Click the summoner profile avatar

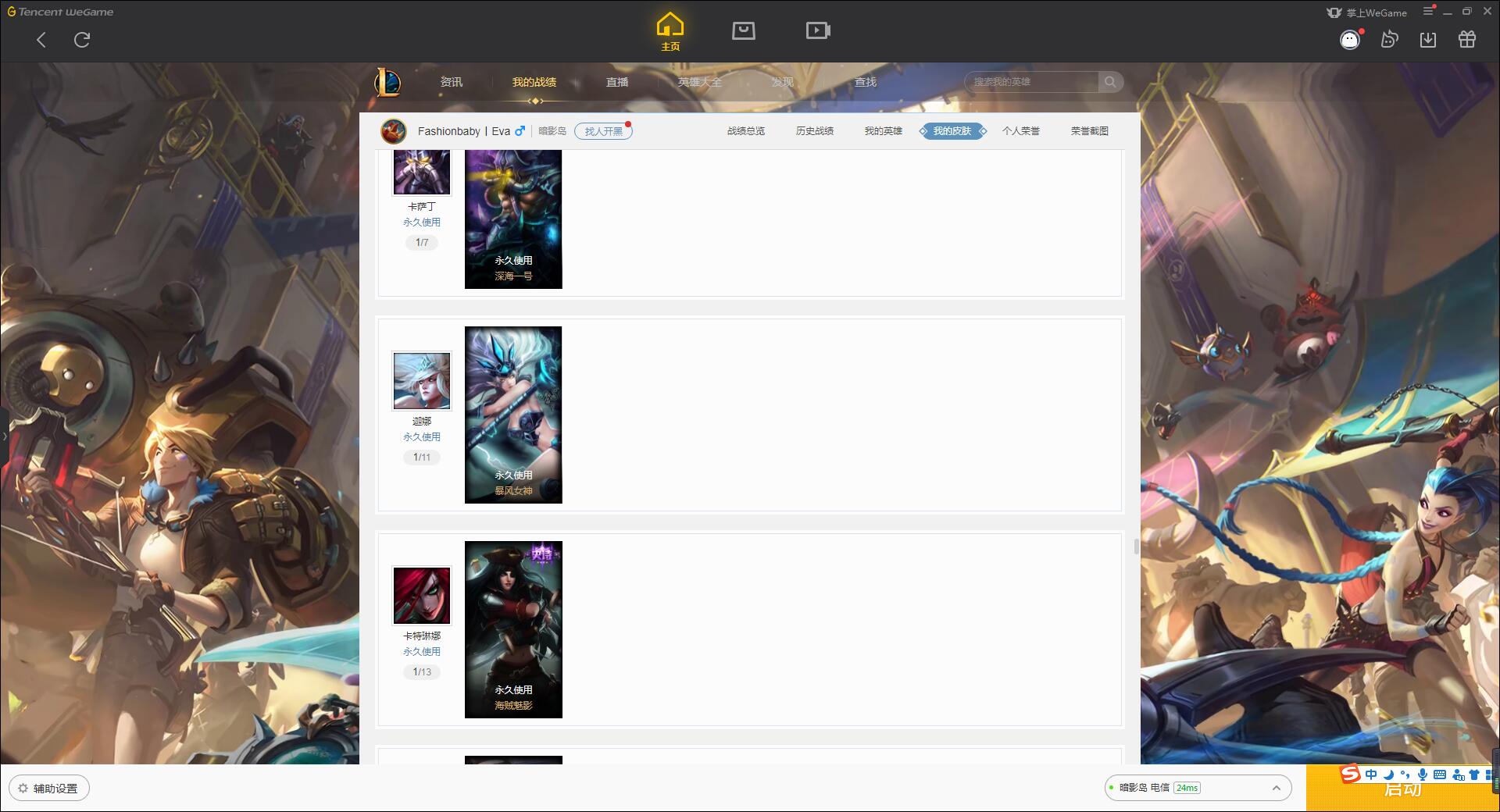pos(394,131)
